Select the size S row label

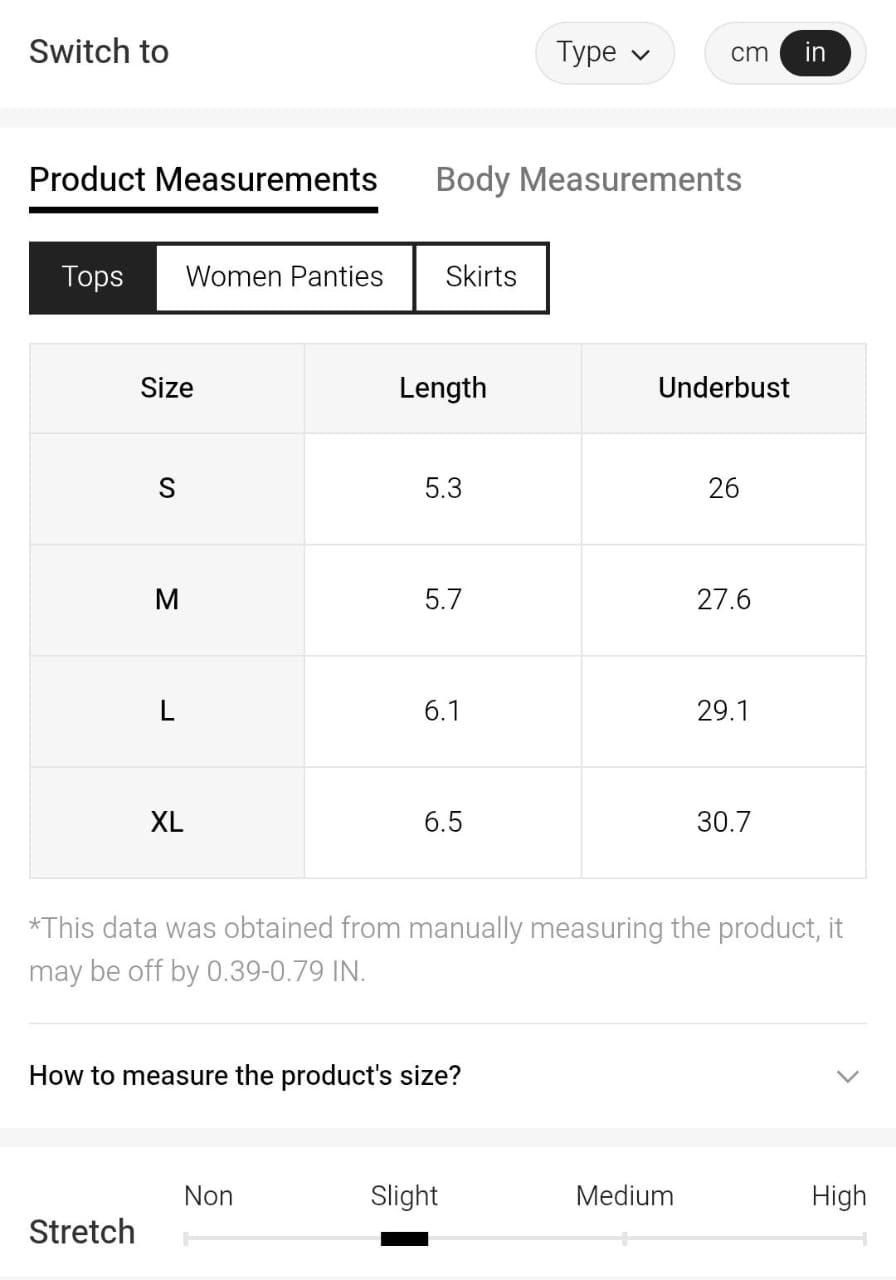click(167, 488)
